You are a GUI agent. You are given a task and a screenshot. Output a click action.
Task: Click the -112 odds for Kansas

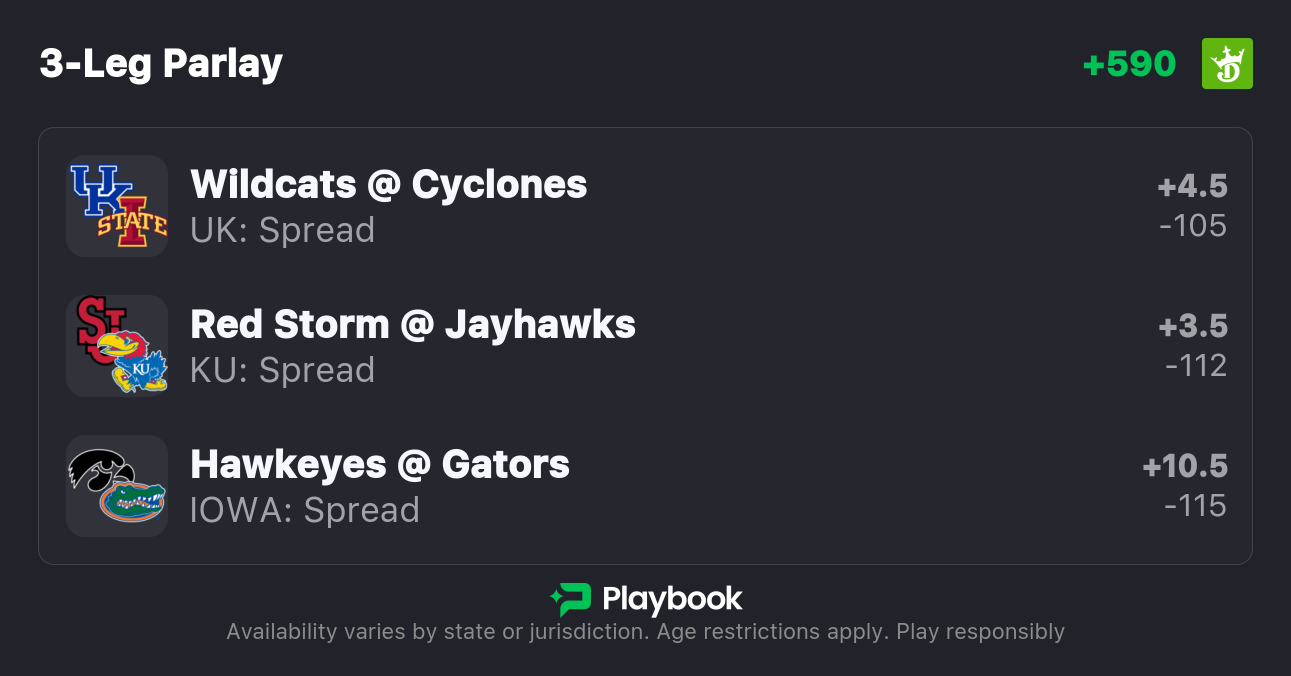[1196, 366]
